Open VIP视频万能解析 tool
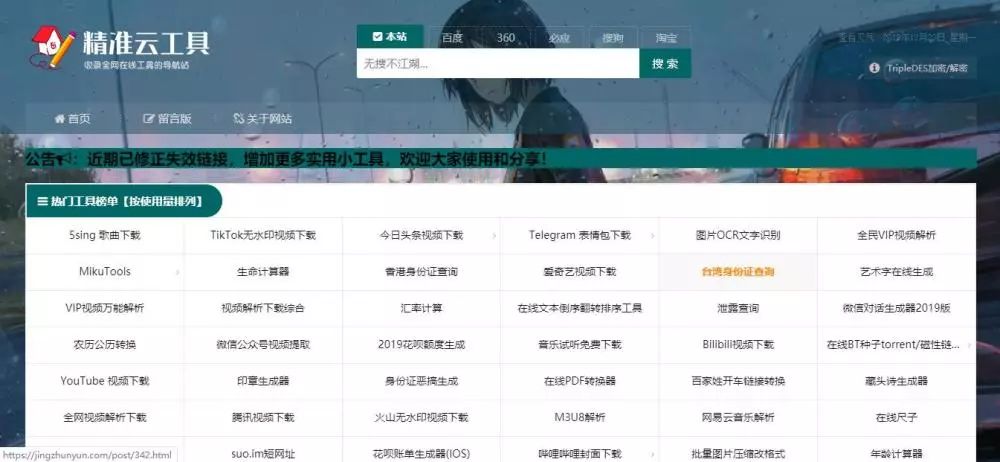The width and height of the screenshot is (1000, 462). coord(105,308)
